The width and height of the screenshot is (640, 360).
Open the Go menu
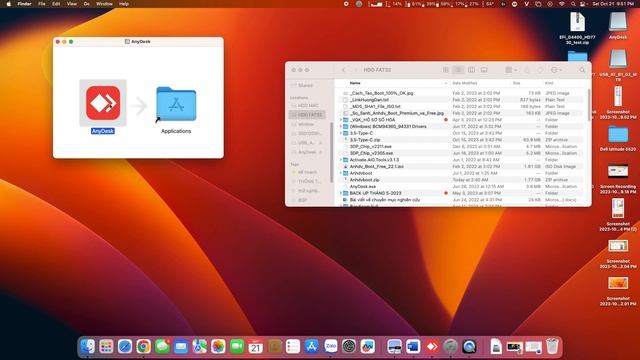pos(87,4)
